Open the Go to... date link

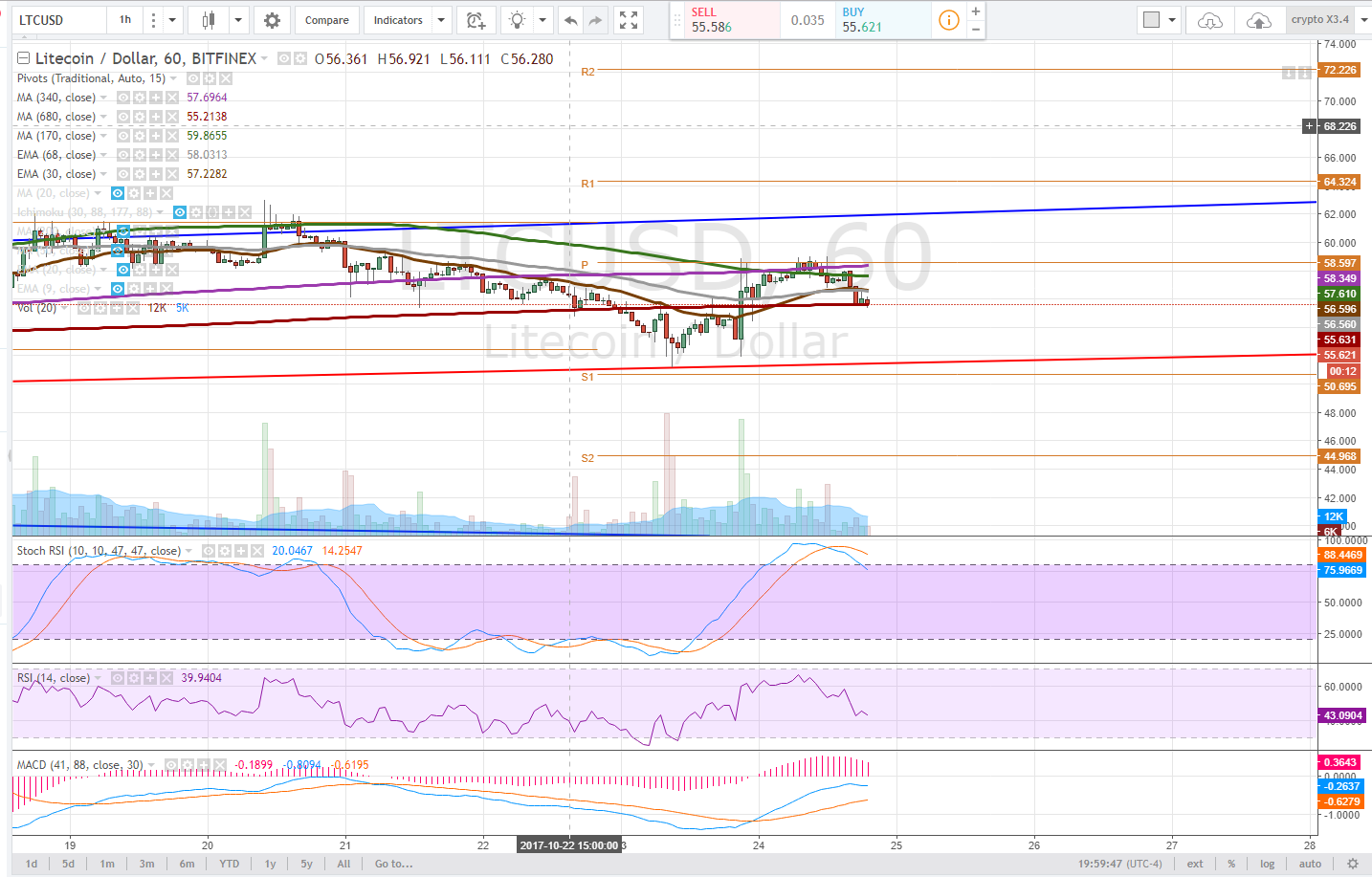[394, 864]
